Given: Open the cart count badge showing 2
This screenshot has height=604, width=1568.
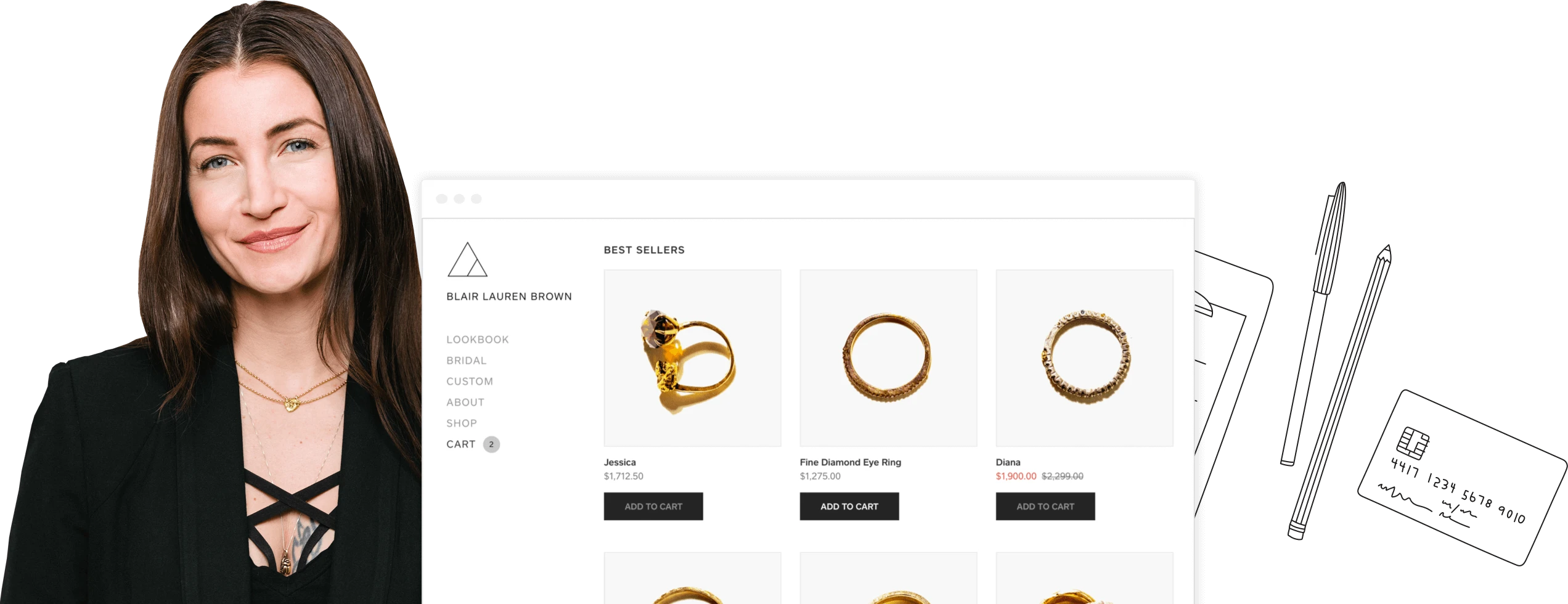Looking at the screenshot, I should coord(491,444).
